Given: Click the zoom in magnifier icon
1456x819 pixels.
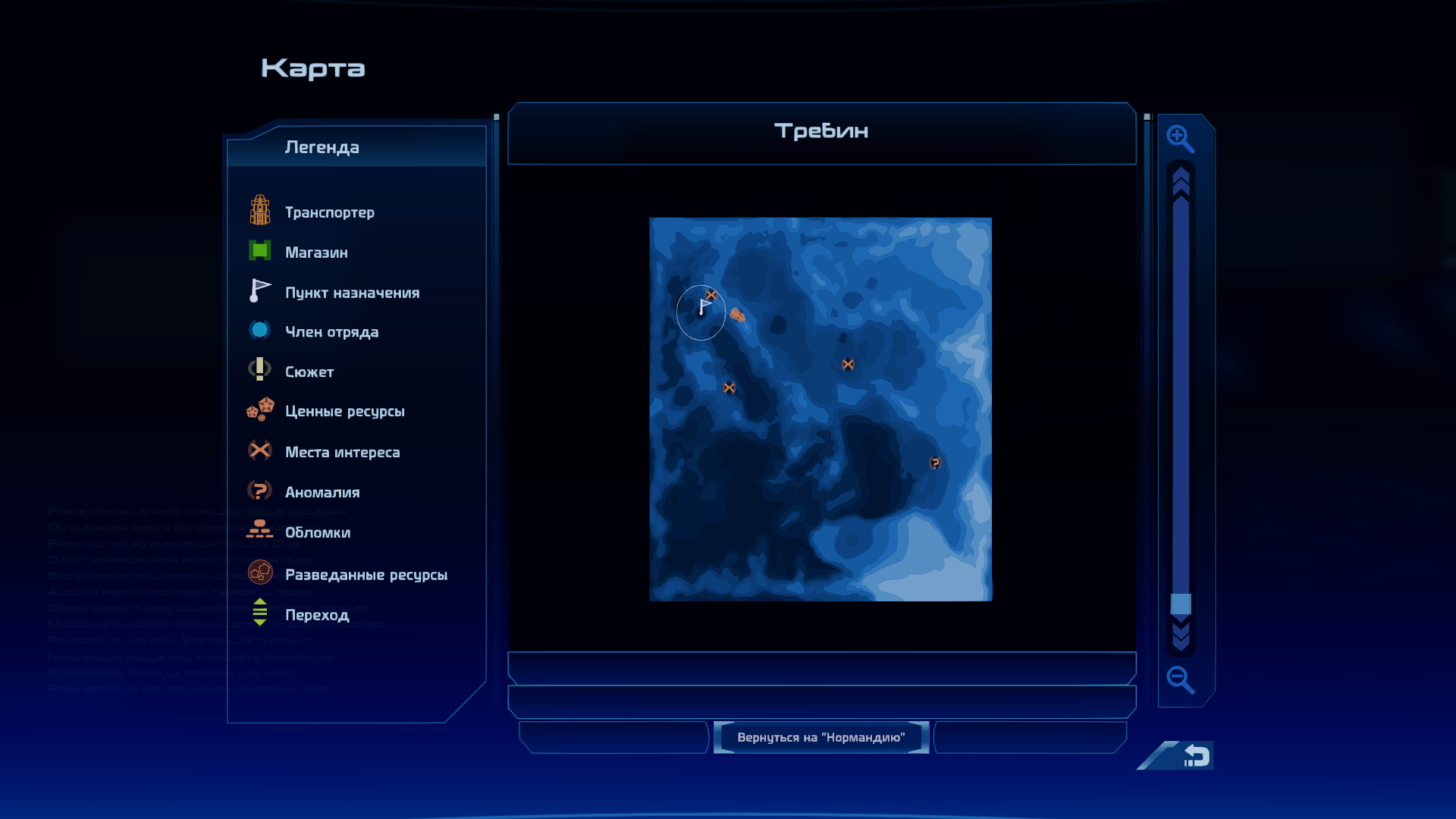Looking at the screenshot, I should coord(1180,139).
